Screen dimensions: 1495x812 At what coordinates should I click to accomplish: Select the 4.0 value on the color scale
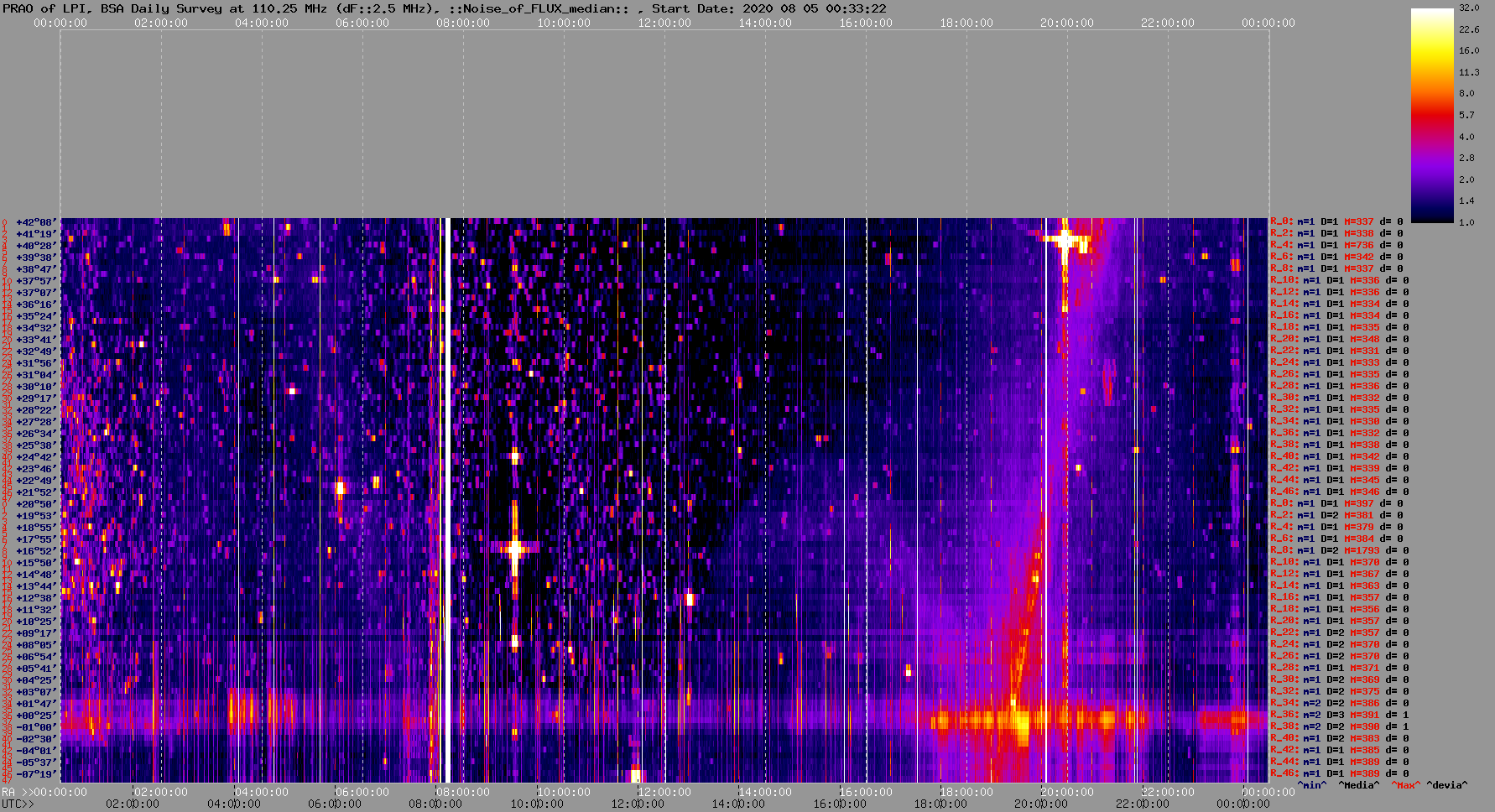1466,137
